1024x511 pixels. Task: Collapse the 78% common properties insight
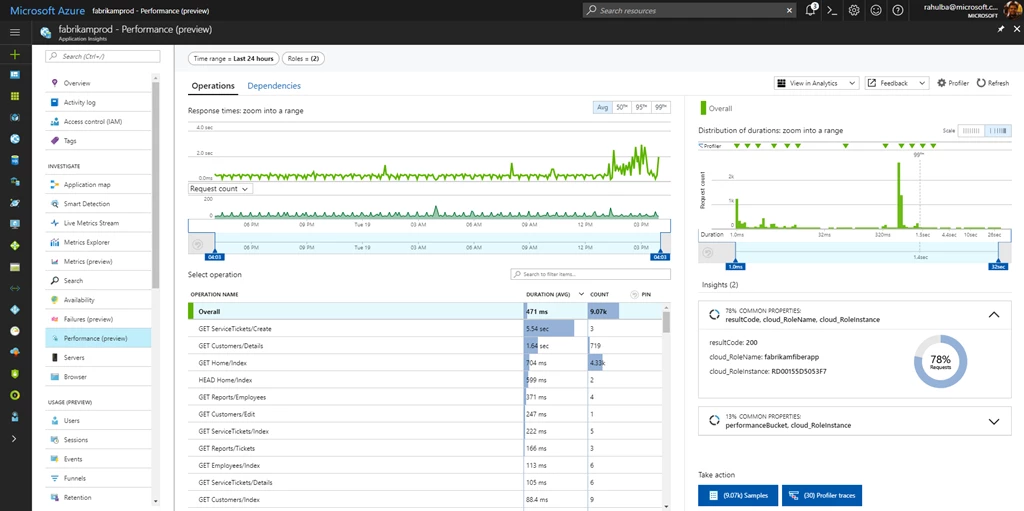[993, 314]
